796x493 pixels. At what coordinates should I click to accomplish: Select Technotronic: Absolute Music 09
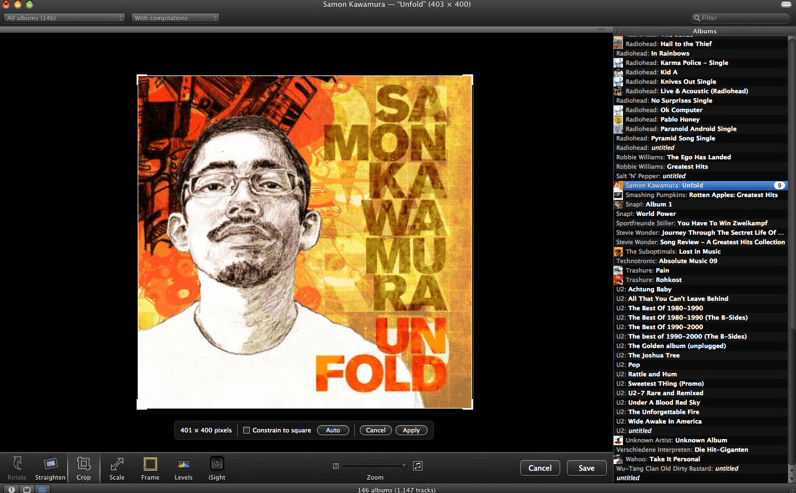click(701, 261)
